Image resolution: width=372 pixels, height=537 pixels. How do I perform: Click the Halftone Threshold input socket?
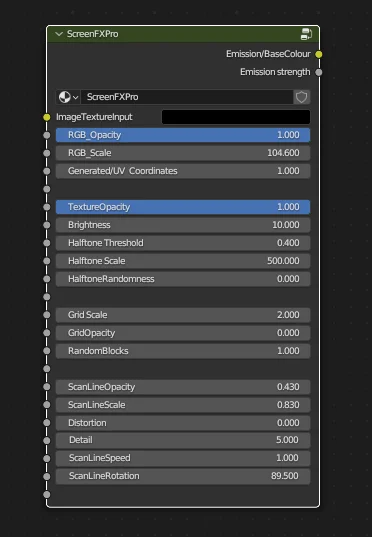pyautogui.click(x=47, y=243)
